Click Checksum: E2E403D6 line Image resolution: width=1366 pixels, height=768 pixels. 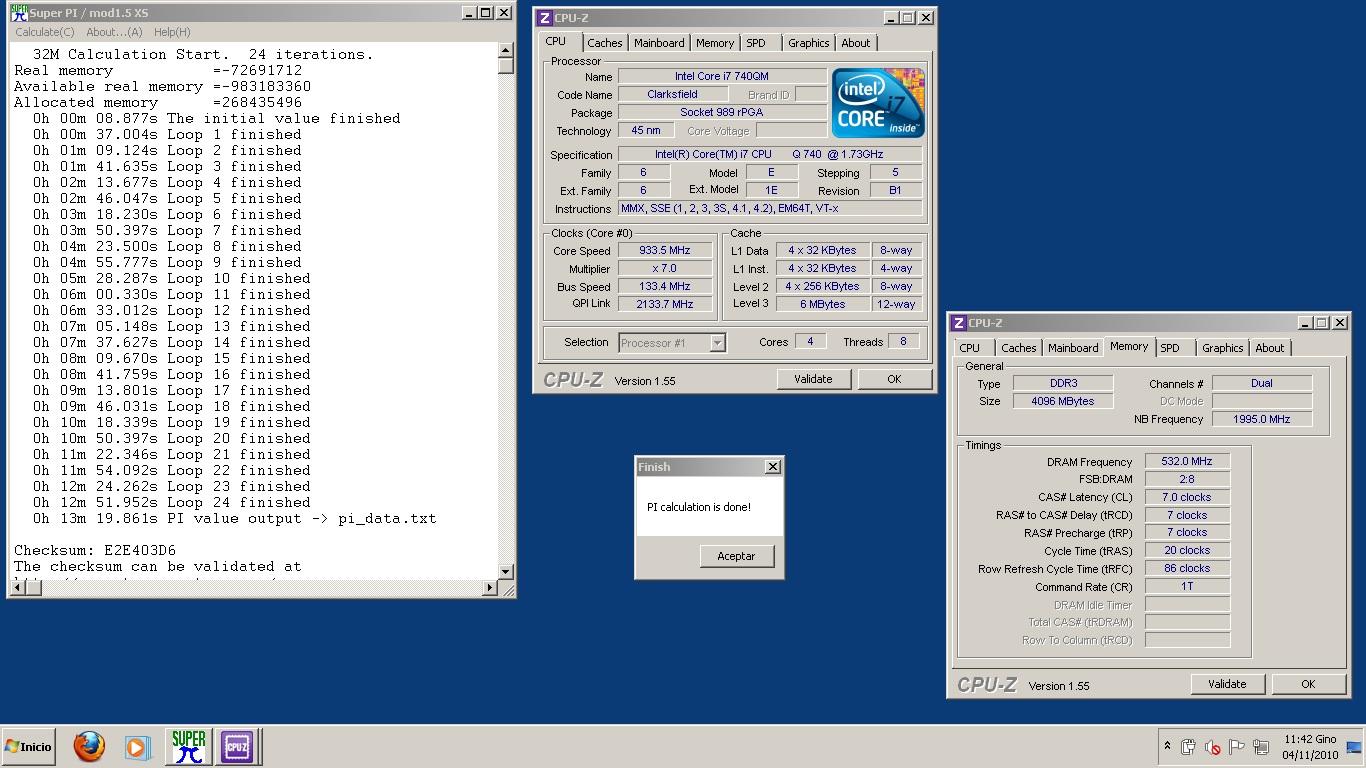[x=95, y=550]
